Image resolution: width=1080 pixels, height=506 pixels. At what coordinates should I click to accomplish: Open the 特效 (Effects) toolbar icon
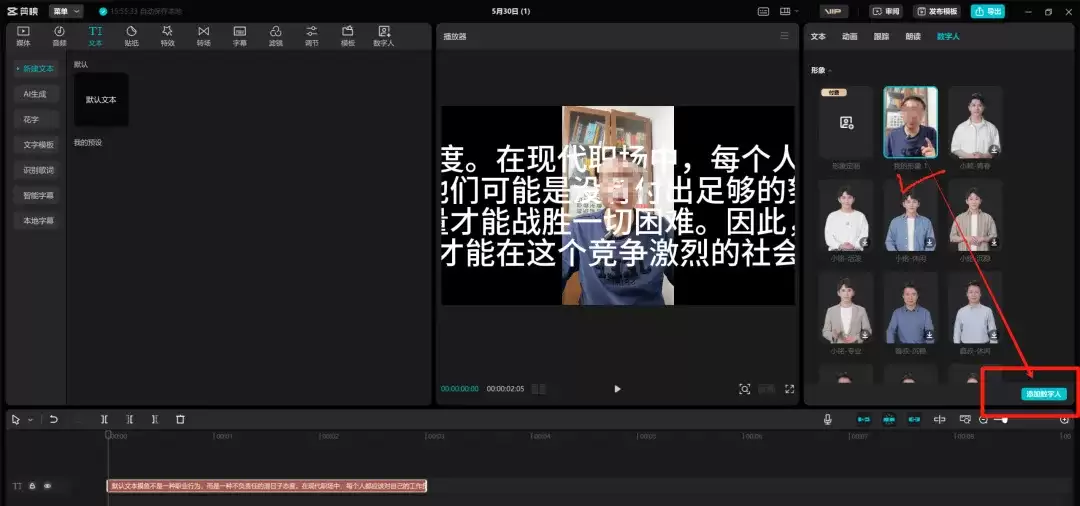[x=167, y=36]
